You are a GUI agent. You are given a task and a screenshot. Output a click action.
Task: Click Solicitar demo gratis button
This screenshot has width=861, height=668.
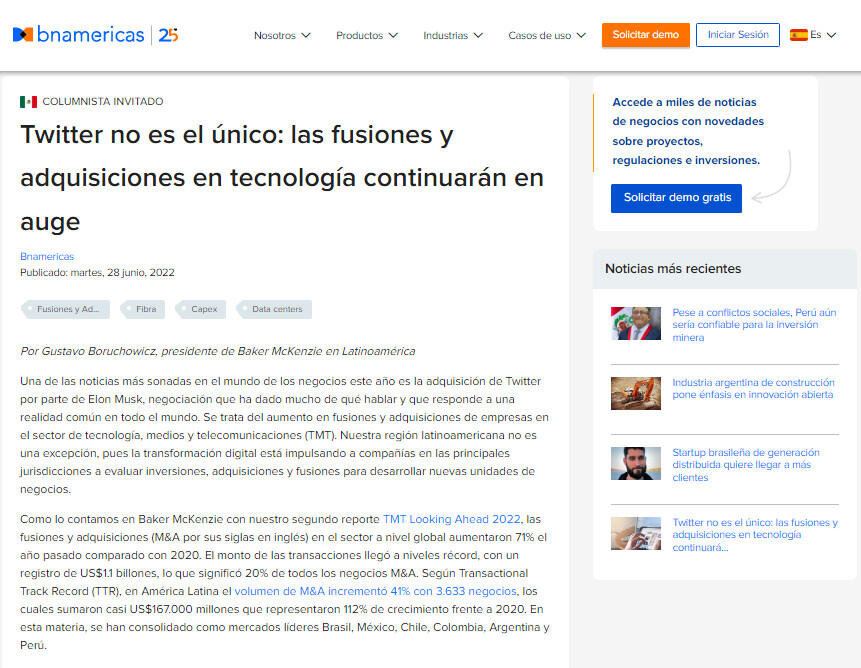pos(676,198)
